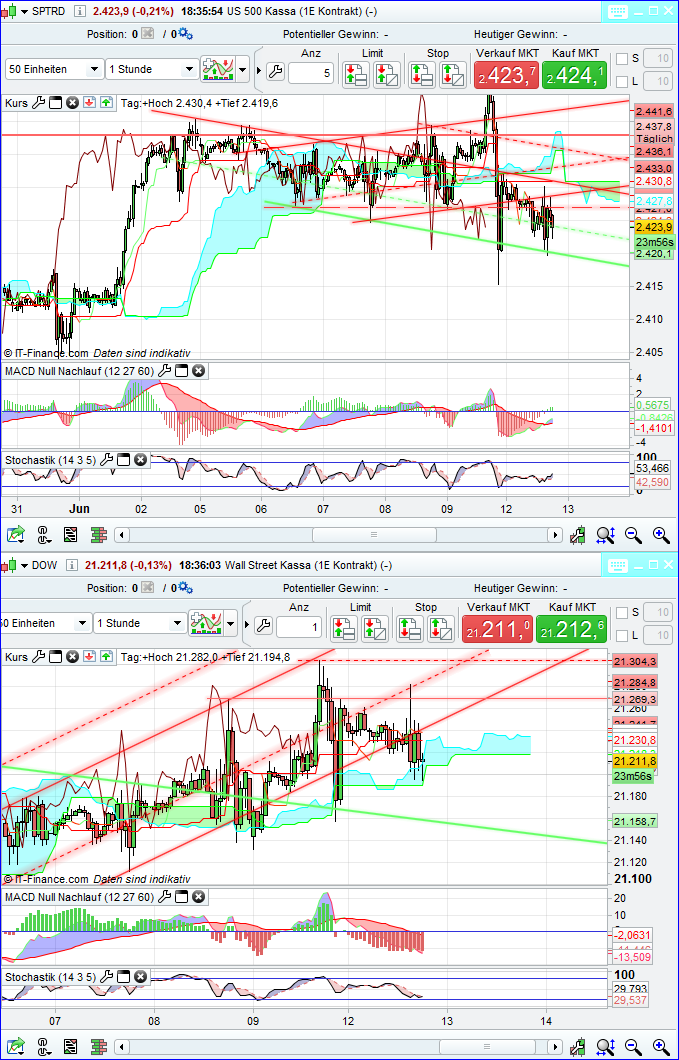Enable S checkbox in DOW window
Image resolution: width=679 pixels, height=1060 pixels.
pyautogui.click(x=622, y=613)
